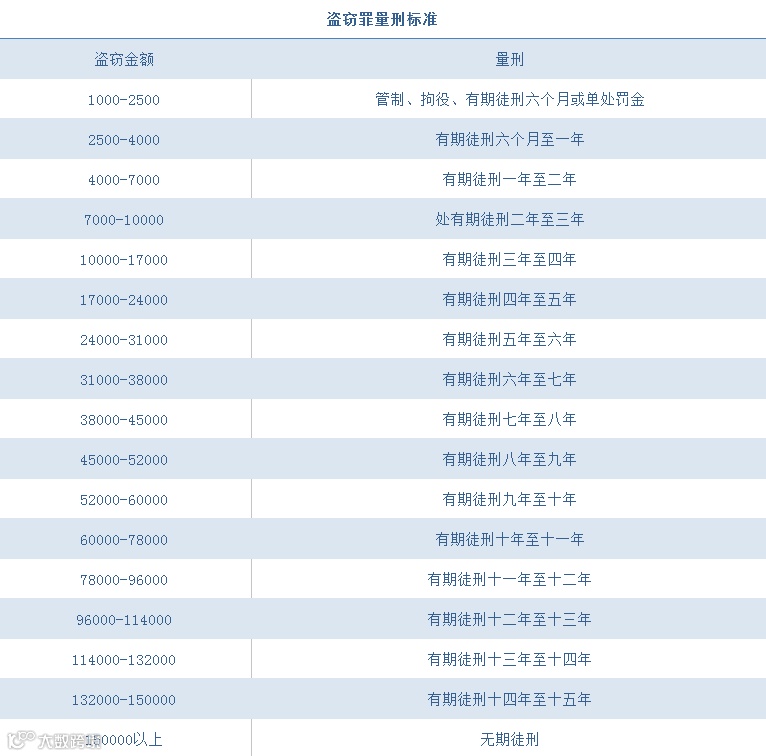Click the amount cell 31000-38000

(x=124, y=380)
